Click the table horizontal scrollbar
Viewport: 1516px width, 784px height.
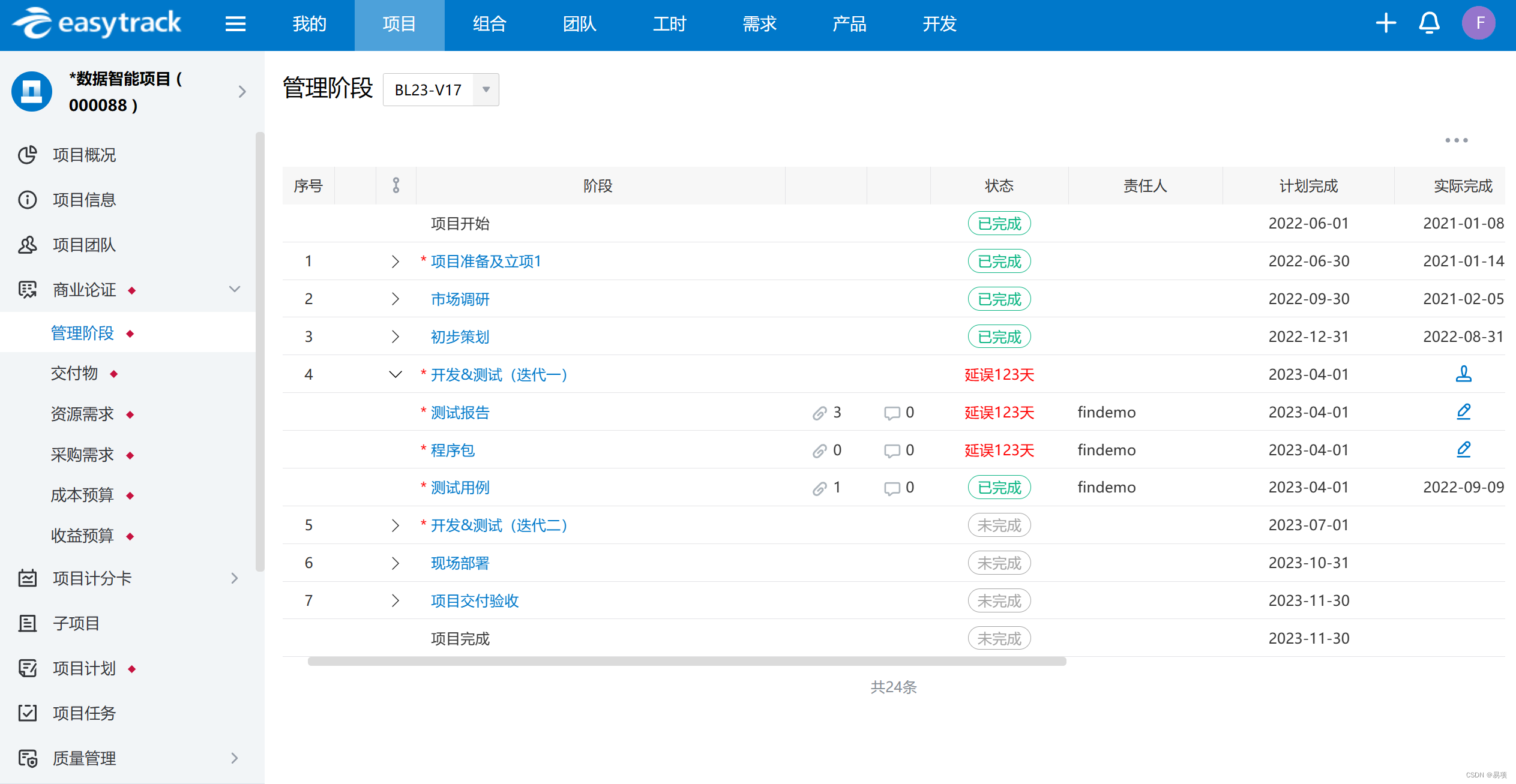pos(687,661)
